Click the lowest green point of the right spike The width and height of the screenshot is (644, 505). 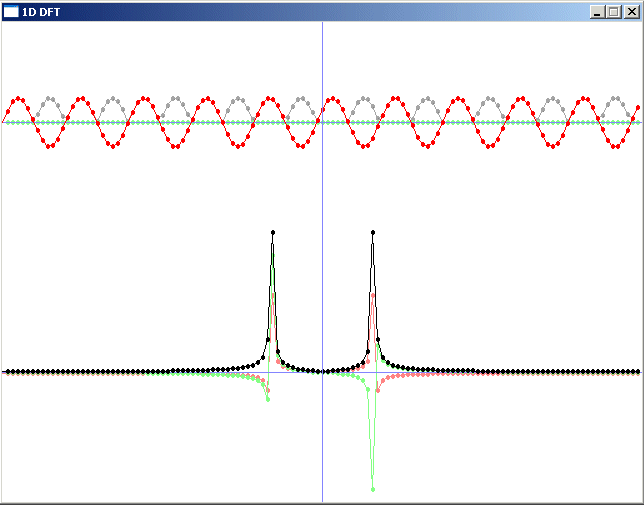tap(372, 489)
